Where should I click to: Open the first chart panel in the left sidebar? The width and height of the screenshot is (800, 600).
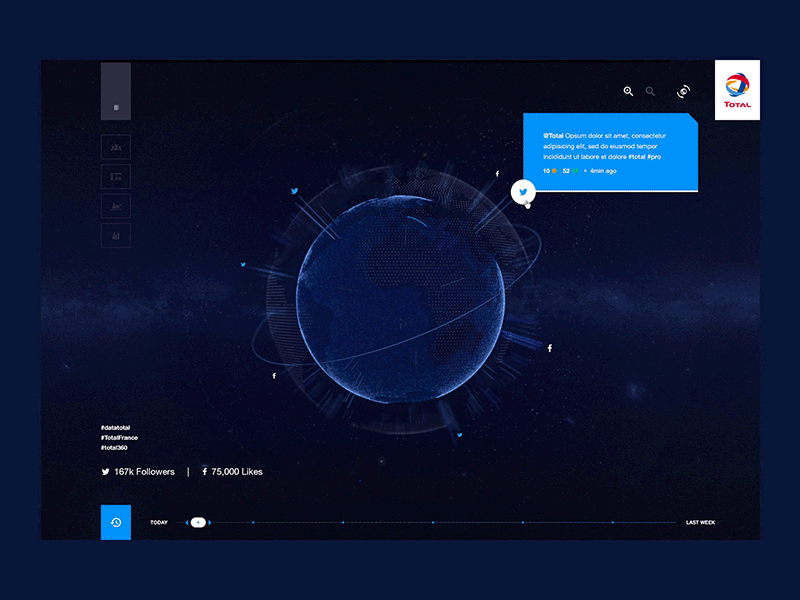(116, 146)
